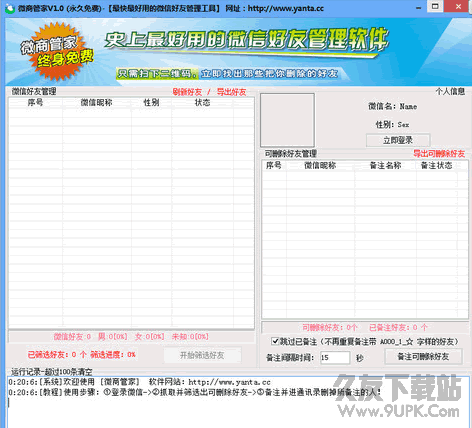Click the 筛选进度: 0% status text
The height and width of the screenshot is (428, 472).
[113, 355]
